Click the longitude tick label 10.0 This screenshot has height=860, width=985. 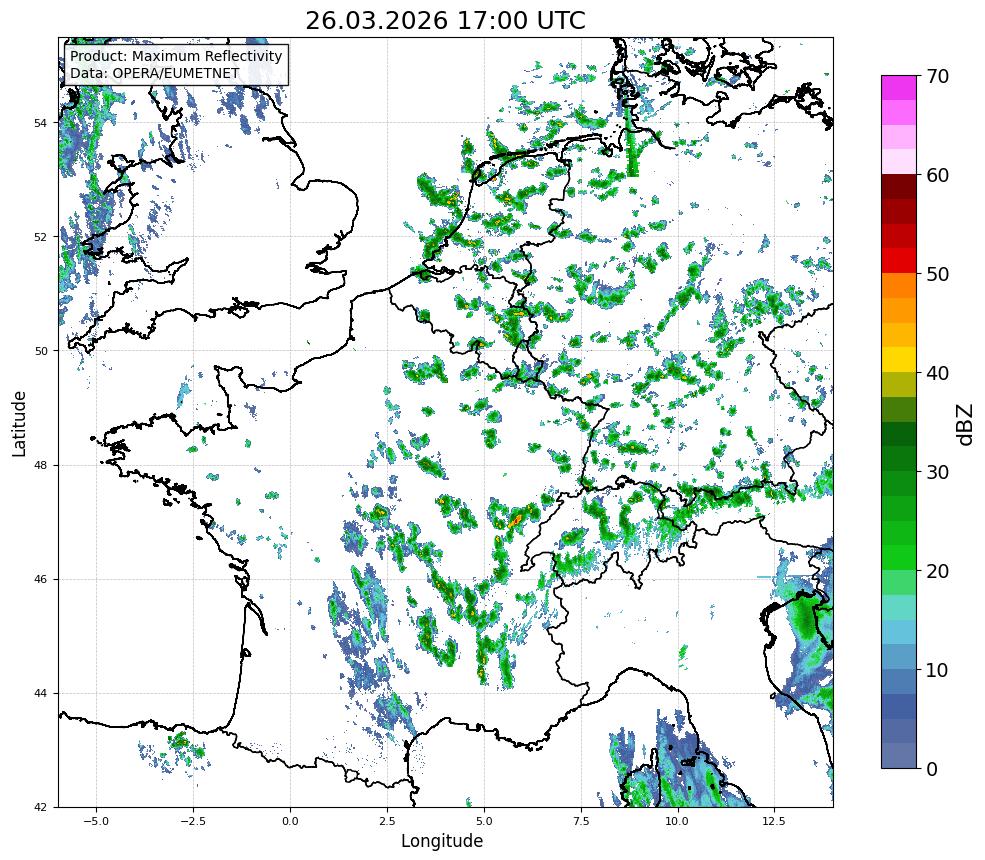pos(677,821)
